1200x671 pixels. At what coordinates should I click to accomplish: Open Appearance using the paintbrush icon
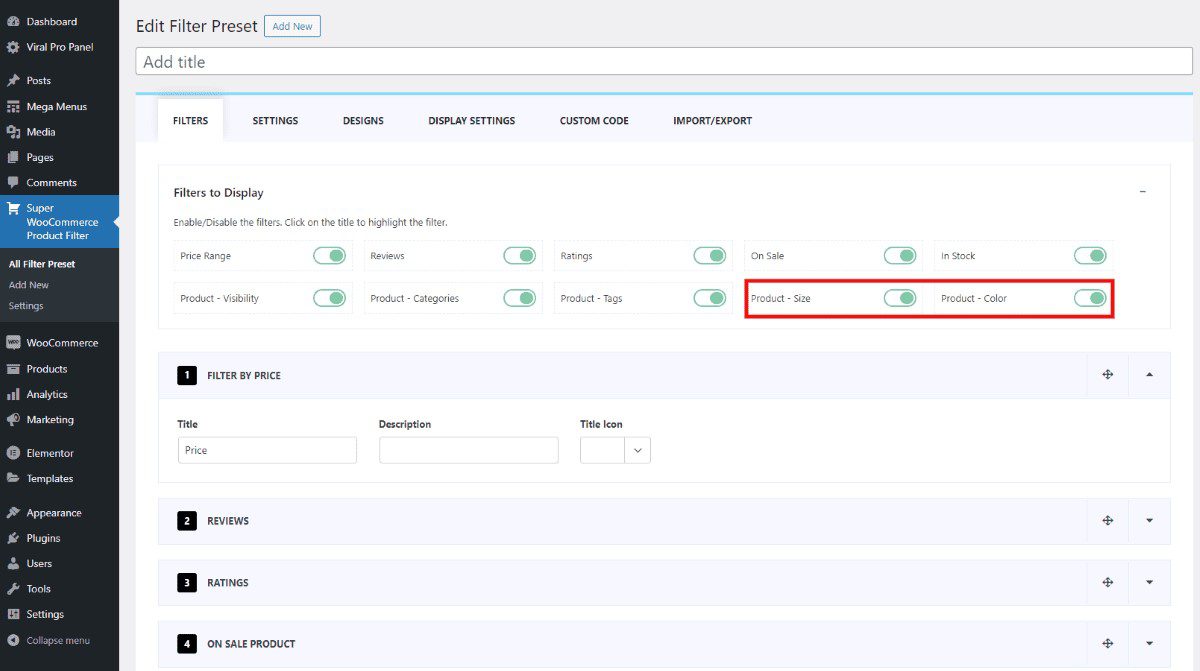(x=12, y=512)
